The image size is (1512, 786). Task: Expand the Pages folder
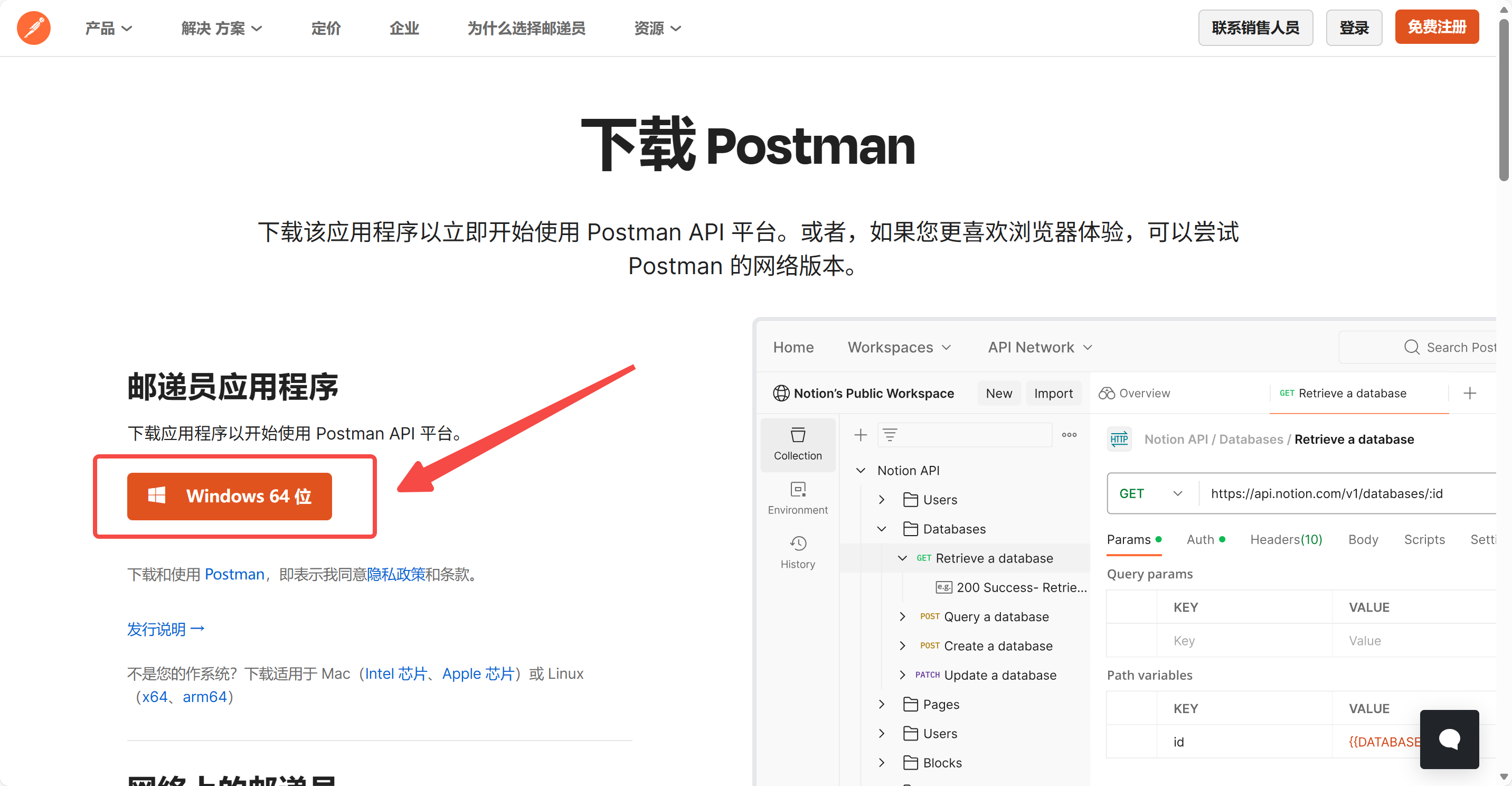click(881, 704)
